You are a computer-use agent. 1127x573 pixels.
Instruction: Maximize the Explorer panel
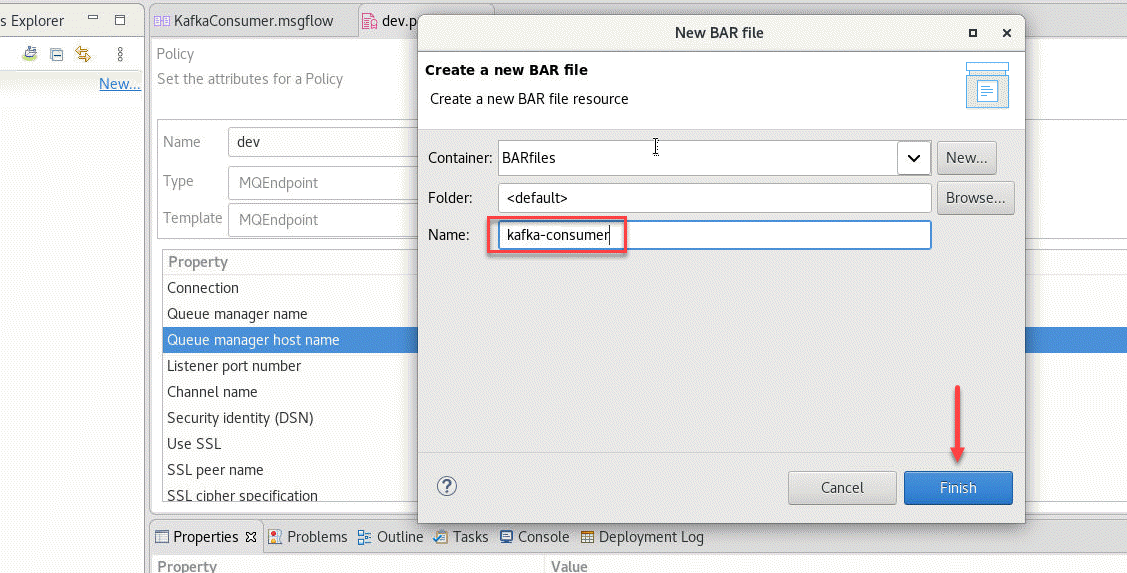pos(120,20)
